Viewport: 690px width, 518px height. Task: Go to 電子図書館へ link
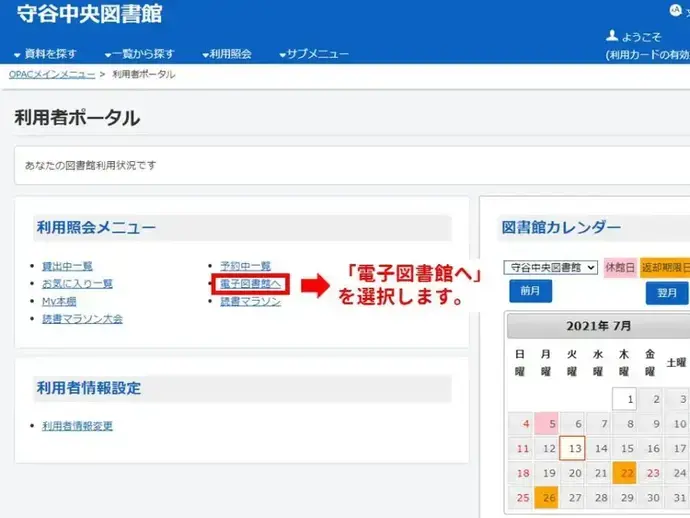(250, 284)
